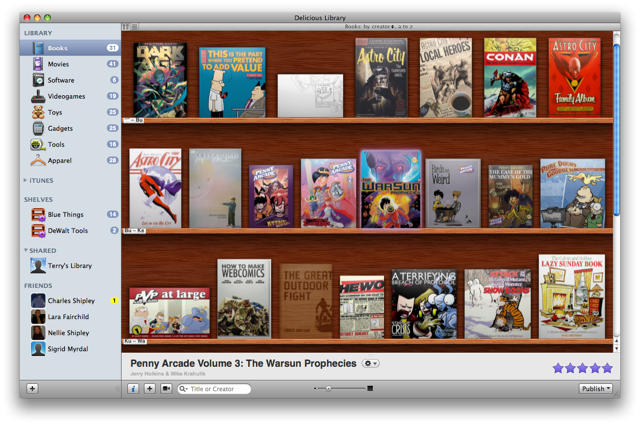Open the gear action menu beside title
The height and width of the screenshot is (425, 640).
coord(371,364)
